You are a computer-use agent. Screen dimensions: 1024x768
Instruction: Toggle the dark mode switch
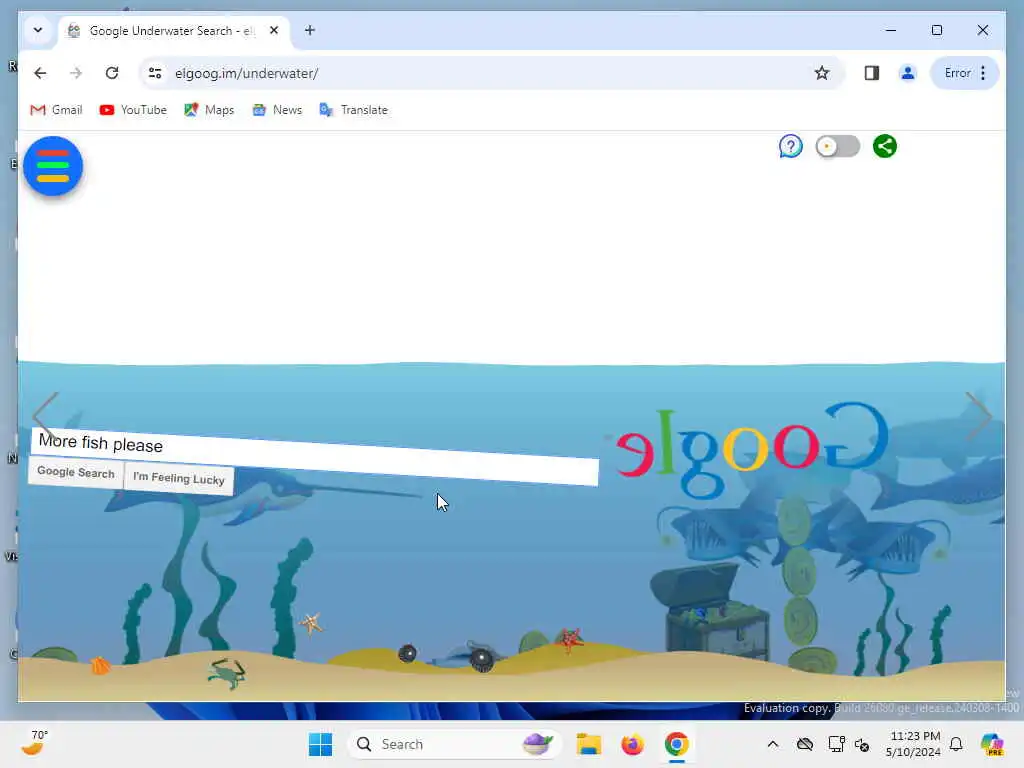click(x=838, y=146)
